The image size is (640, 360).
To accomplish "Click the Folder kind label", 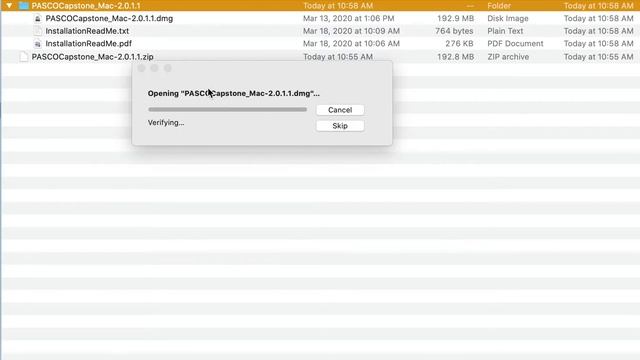I will 499,6.
